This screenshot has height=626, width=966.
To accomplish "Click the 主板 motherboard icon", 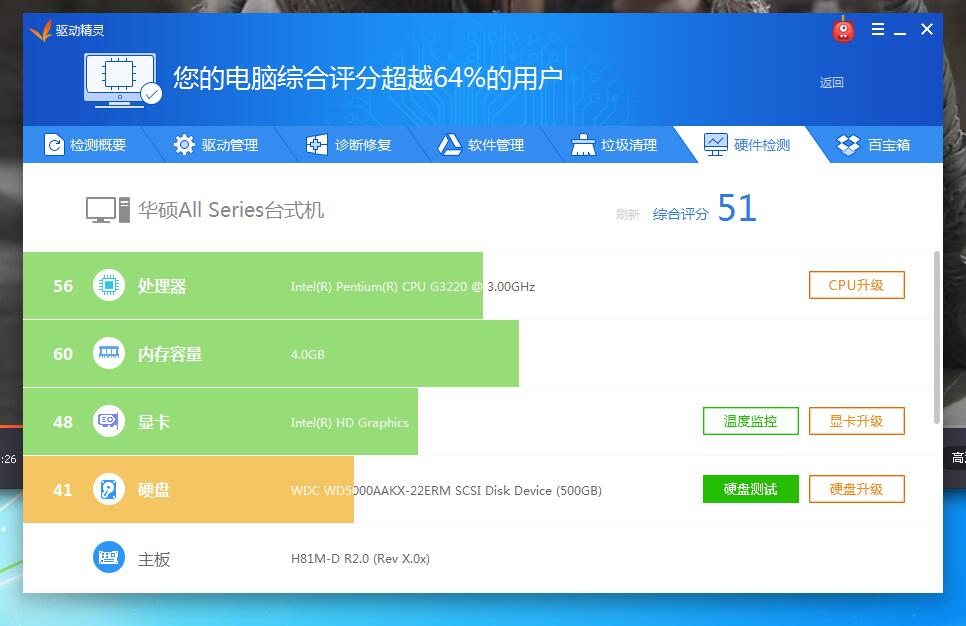I will click(109, 557).
